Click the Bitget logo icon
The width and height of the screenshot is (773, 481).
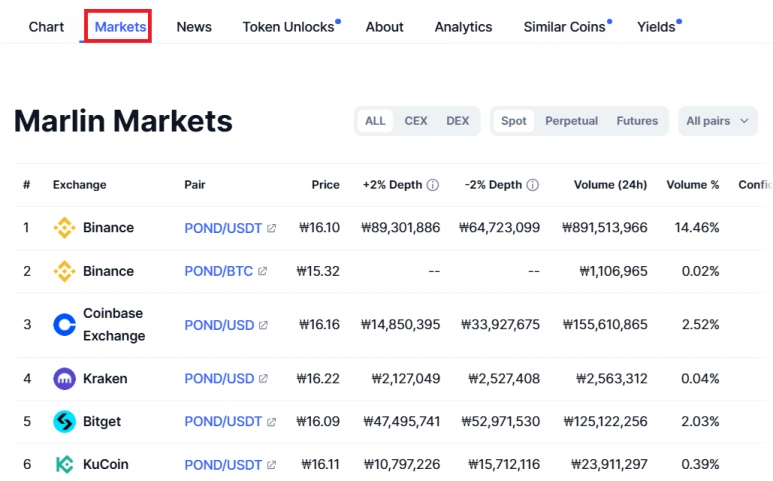[x=64, y=422]
